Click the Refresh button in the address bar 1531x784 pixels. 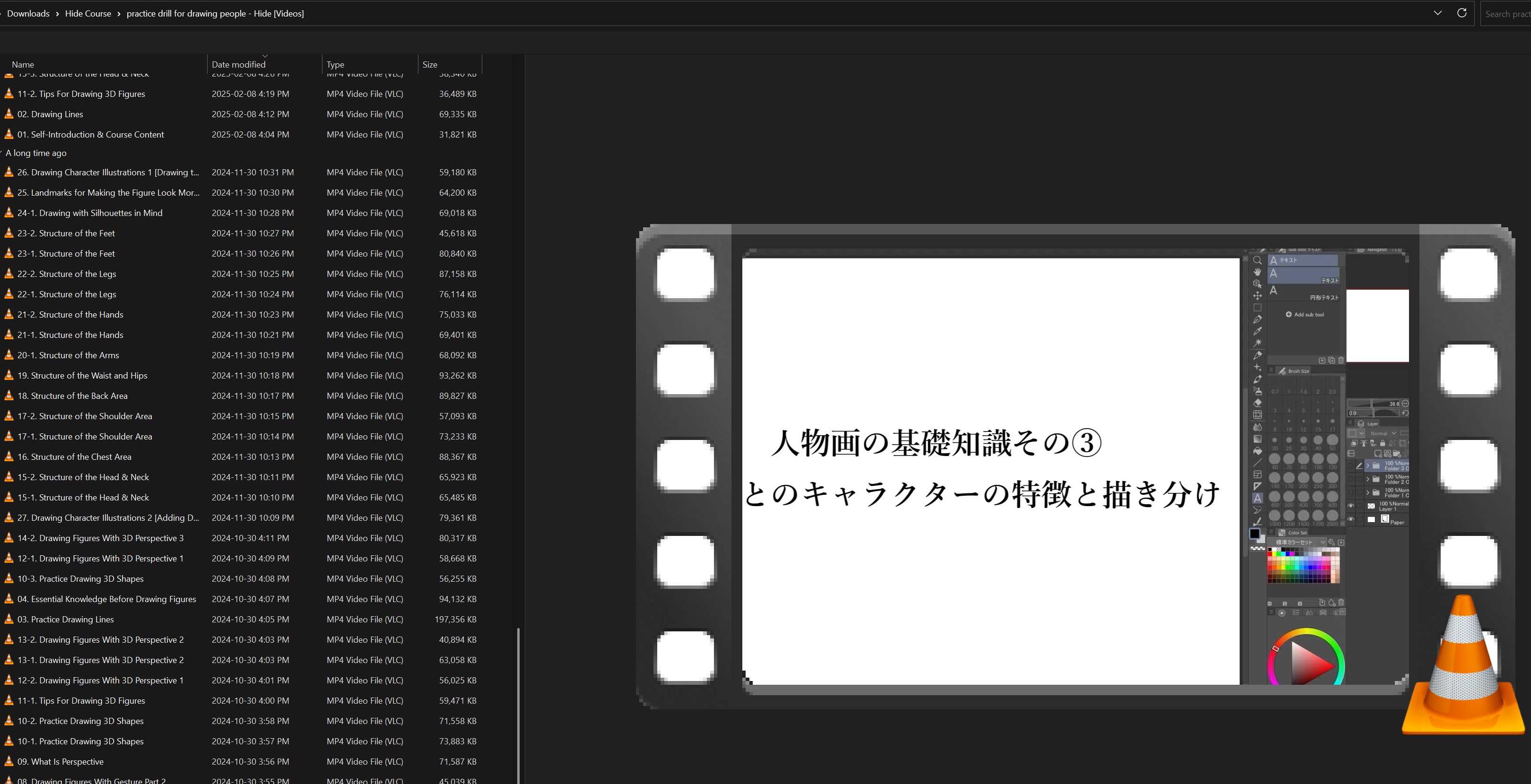(1461, 13)
